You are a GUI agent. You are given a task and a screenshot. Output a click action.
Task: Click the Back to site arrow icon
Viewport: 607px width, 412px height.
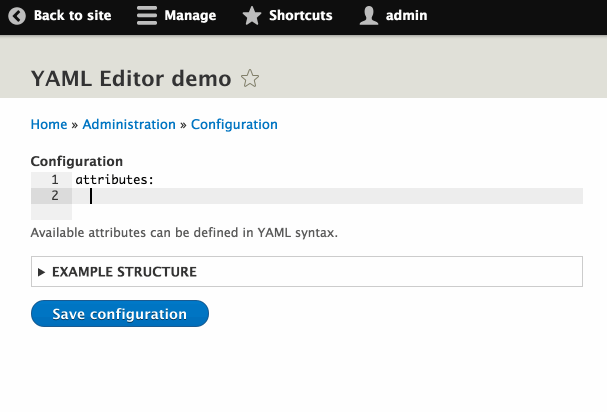coord(17,16)
